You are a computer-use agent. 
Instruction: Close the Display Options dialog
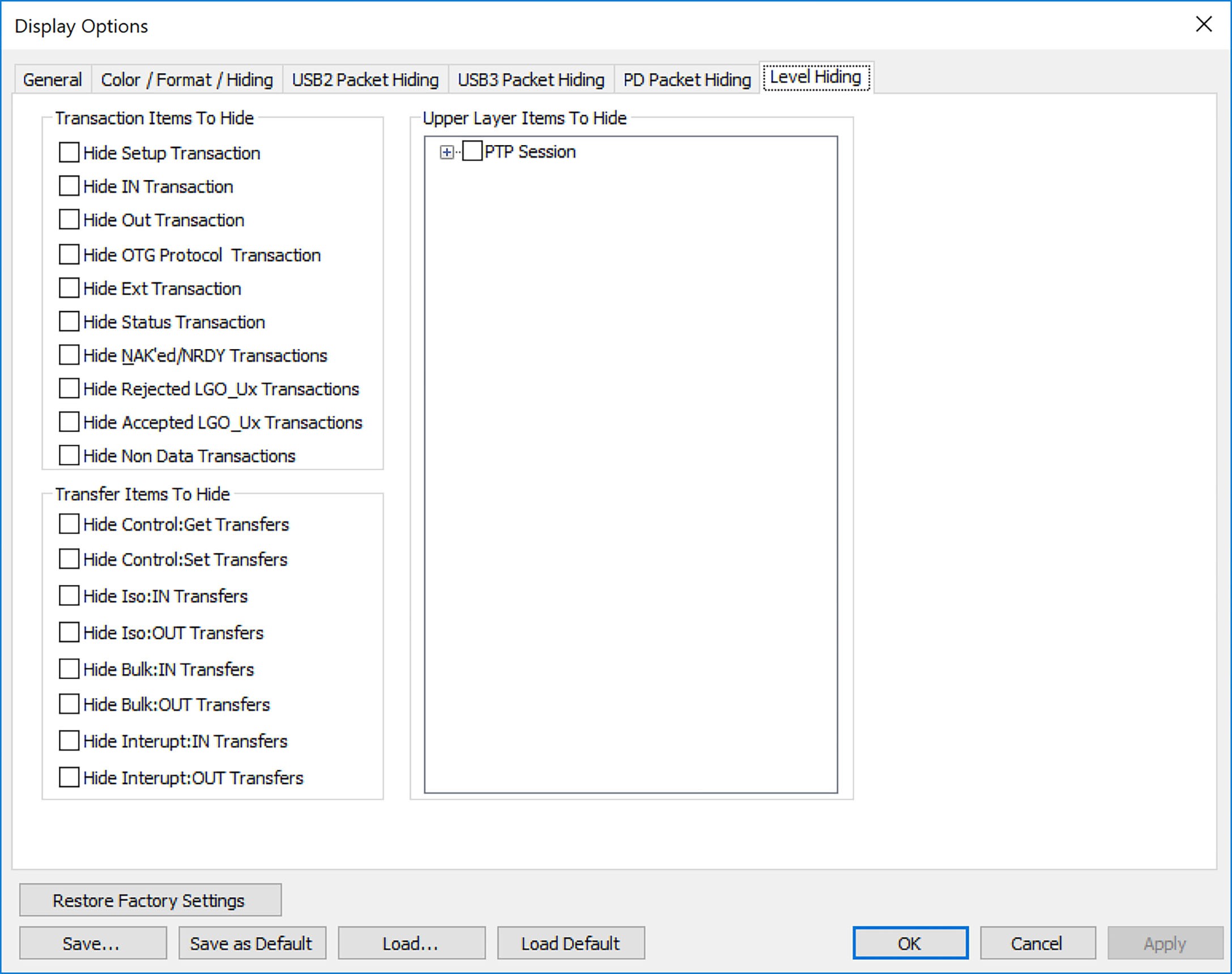coord(1204,24)
